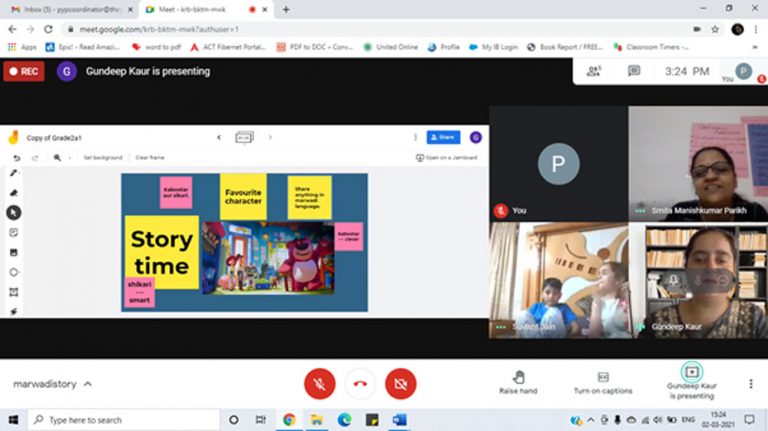The height and width of the screenshot is (431, 768).
Task: Redo action in Jamboard
Action: coord(35,158)
